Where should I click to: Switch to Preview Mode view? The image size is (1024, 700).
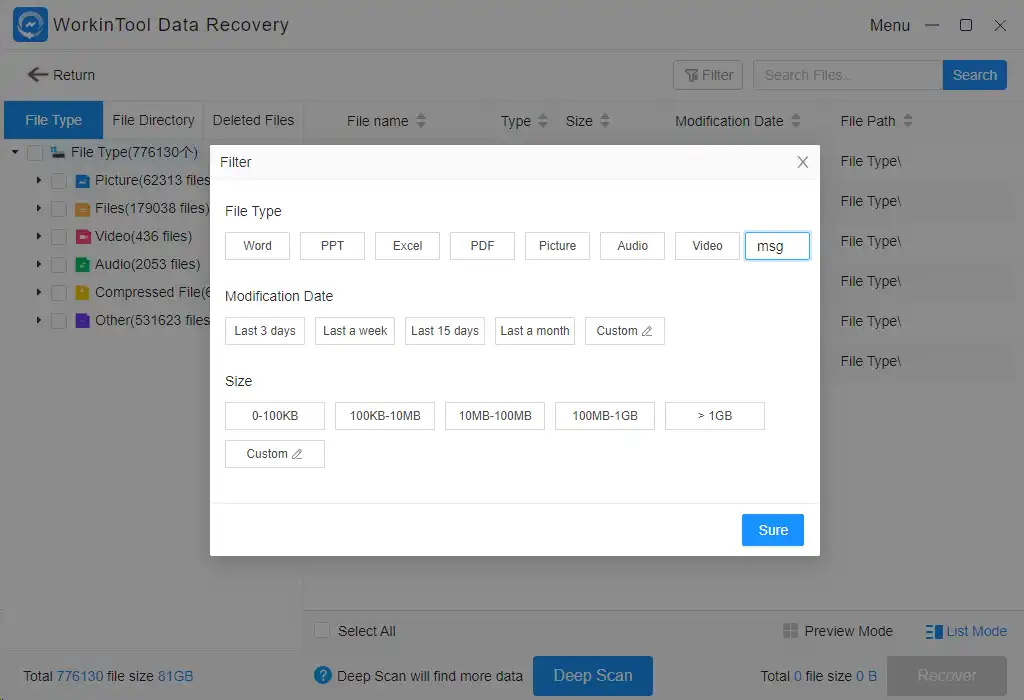pos(838,631)
